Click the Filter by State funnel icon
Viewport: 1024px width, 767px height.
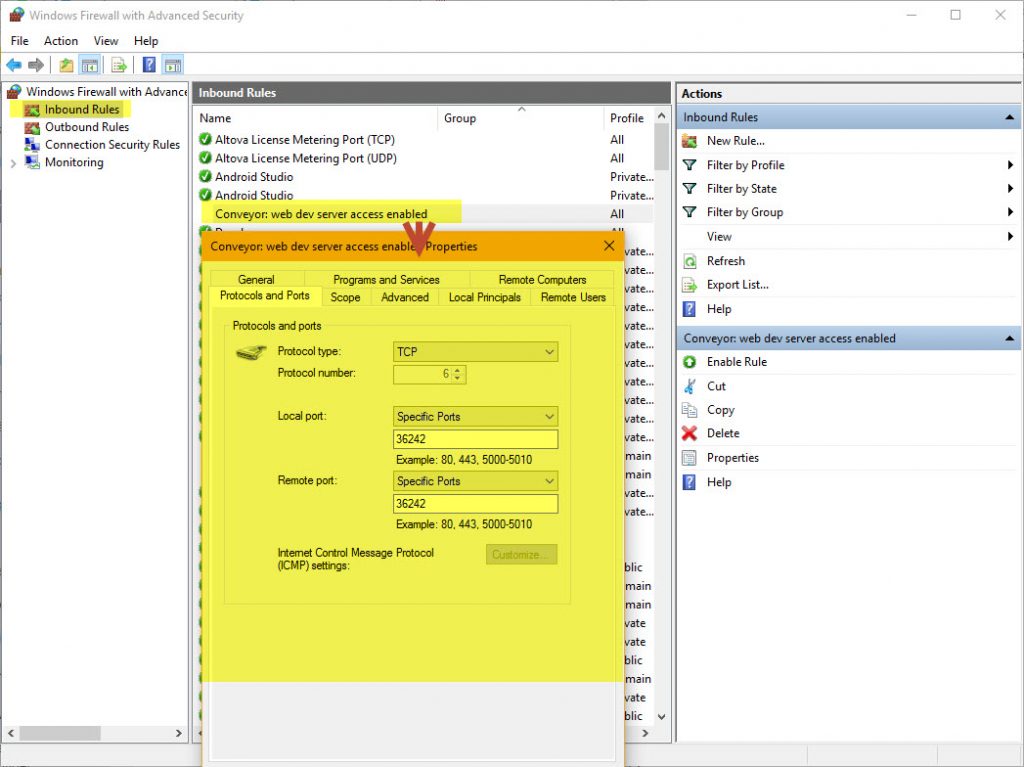[690, 189]
